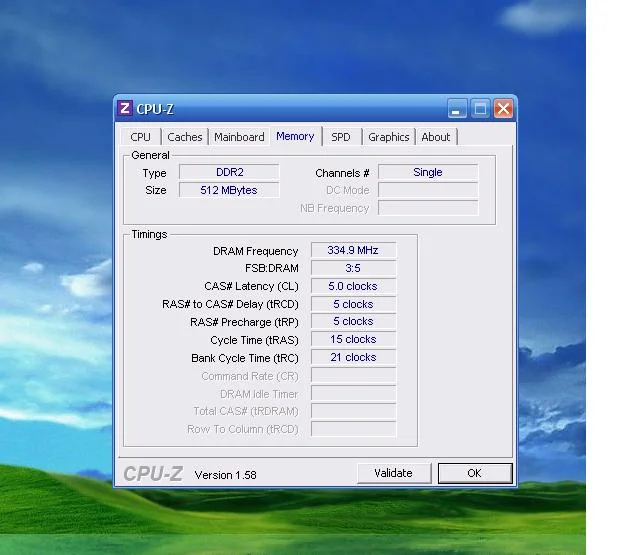Maximize the CPU-Z window

480,109
